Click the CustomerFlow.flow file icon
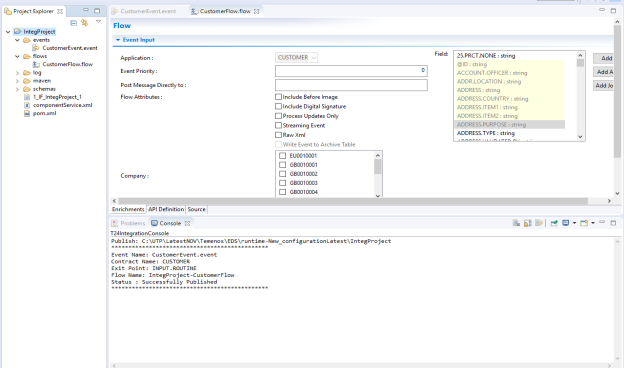This screenshot has width=624, height=368. pyautogui.click(x=36, y=64)
